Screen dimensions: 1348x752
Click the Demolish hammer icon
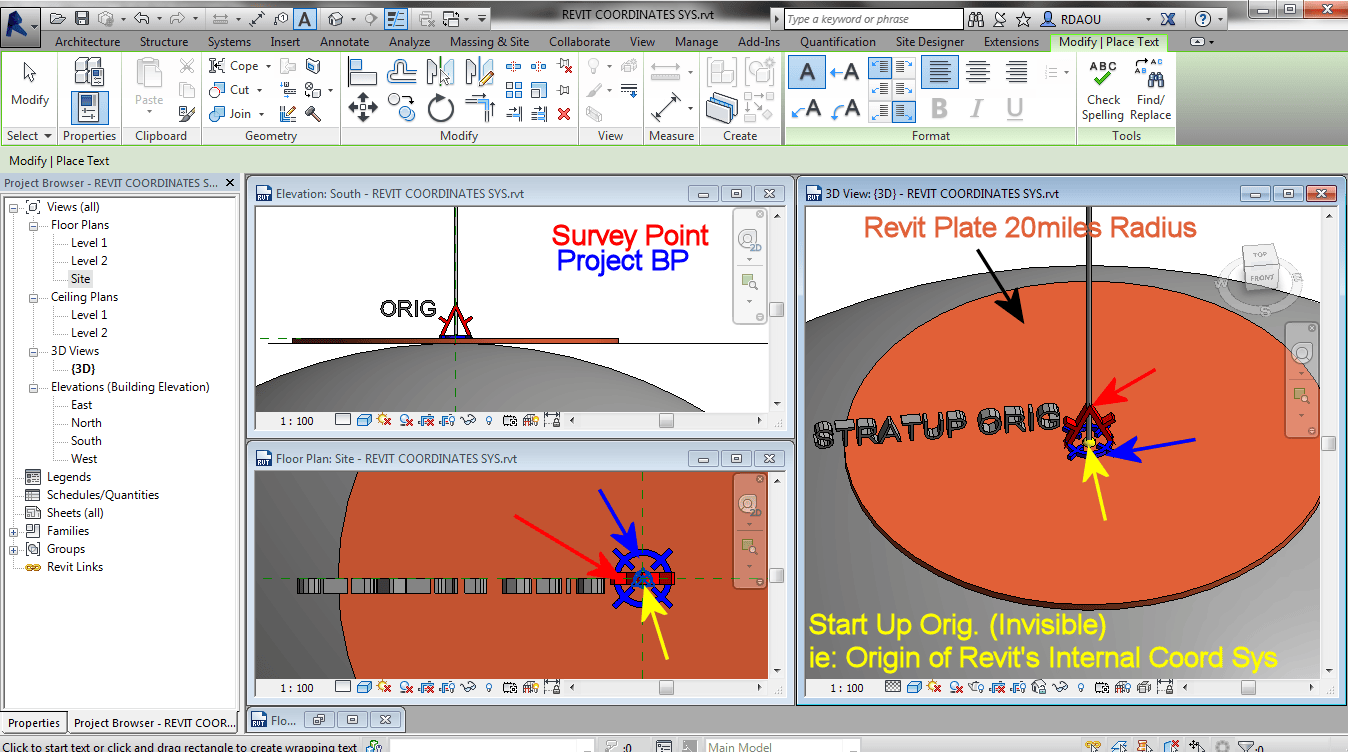[x=313, y=114]
